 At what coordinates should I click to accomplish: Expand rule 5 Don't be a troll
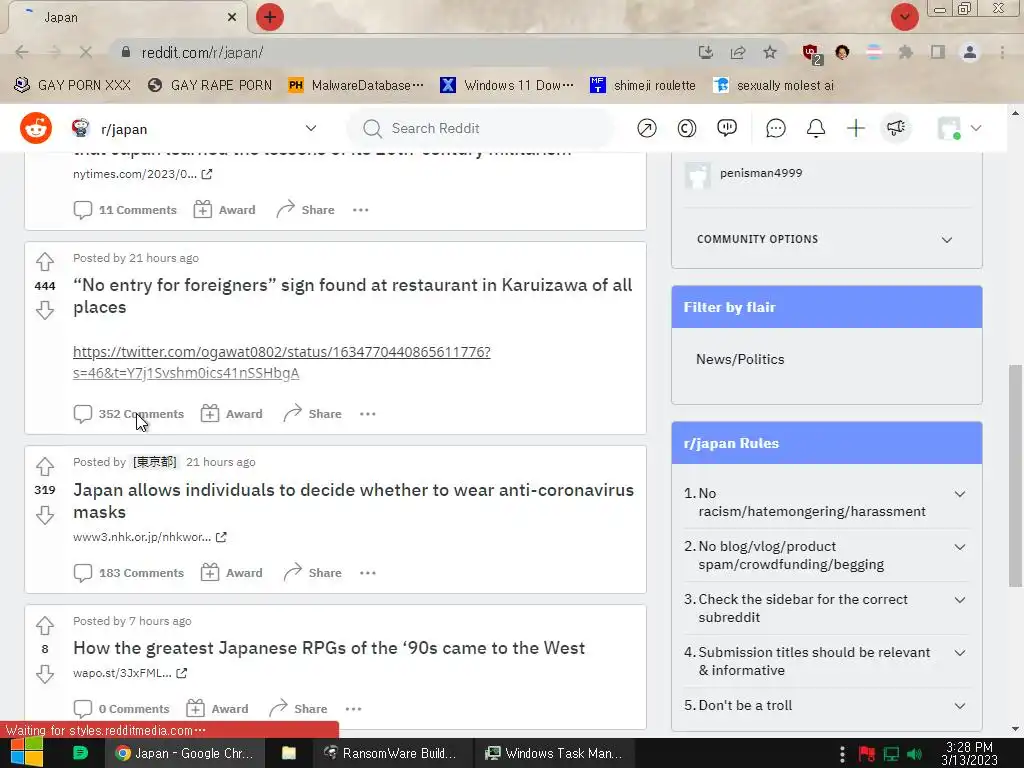(x=826, y=705)
